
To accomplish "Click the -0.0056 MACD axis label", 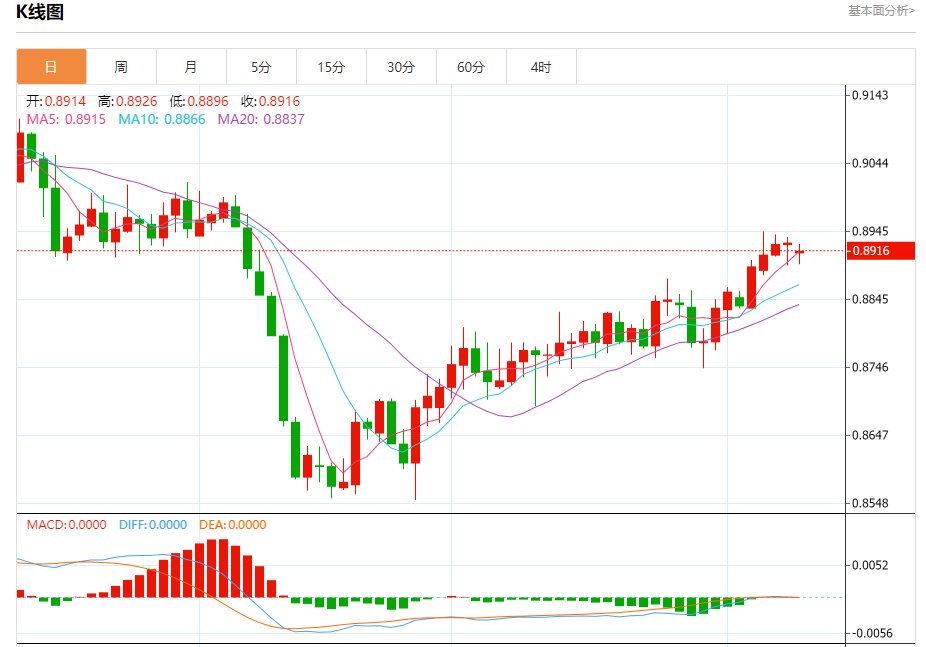I will coord(872,633).
